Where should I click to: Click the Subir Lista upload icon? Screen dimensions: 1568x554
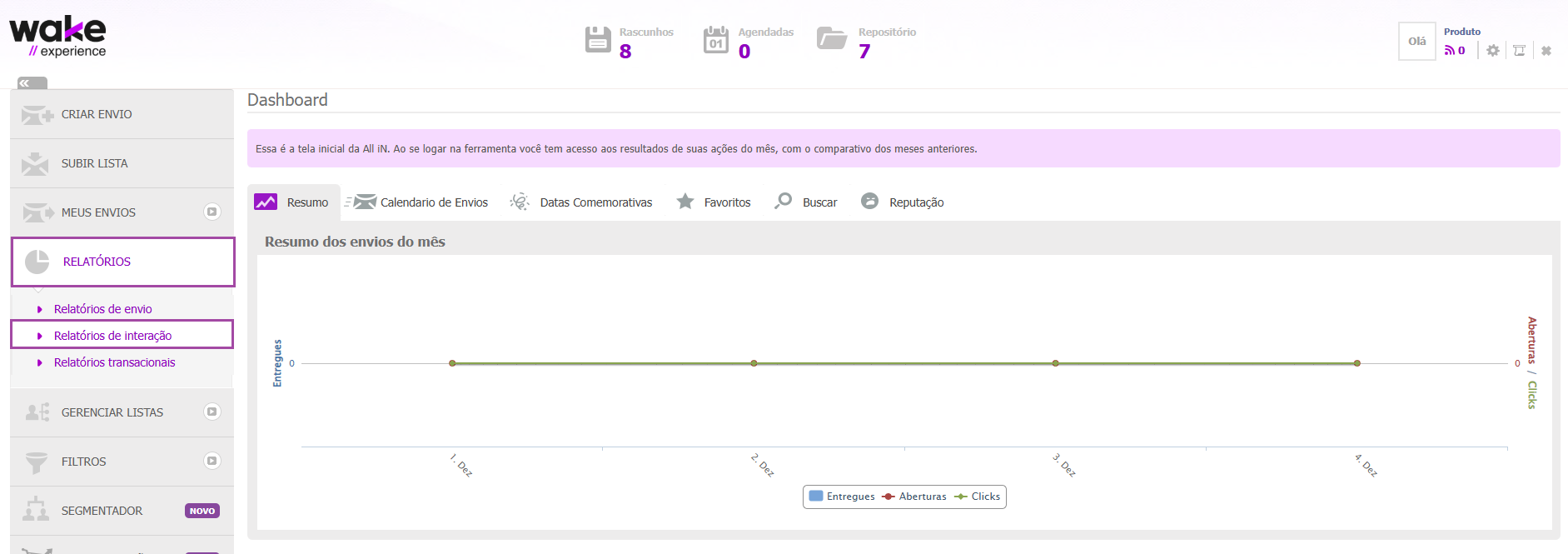(x=35, y=163)
